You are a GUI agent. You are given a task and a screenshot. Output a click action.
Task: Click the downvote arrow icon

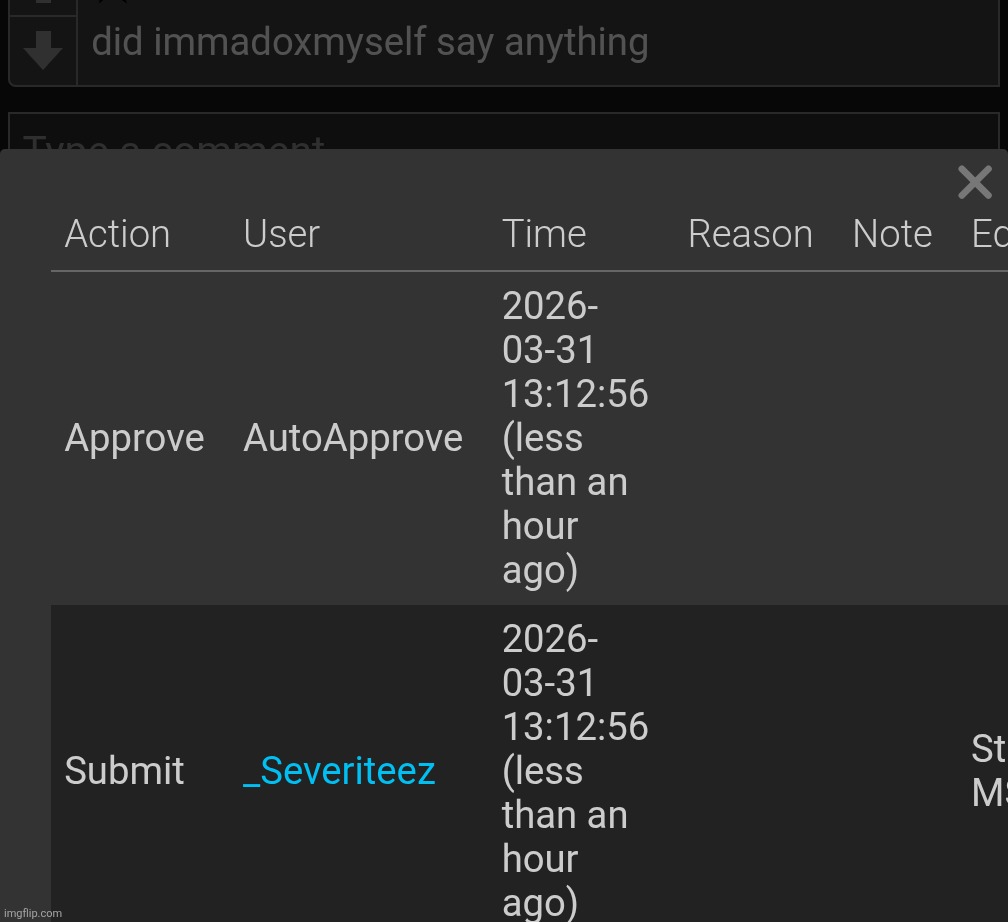[x=42, y=50]
